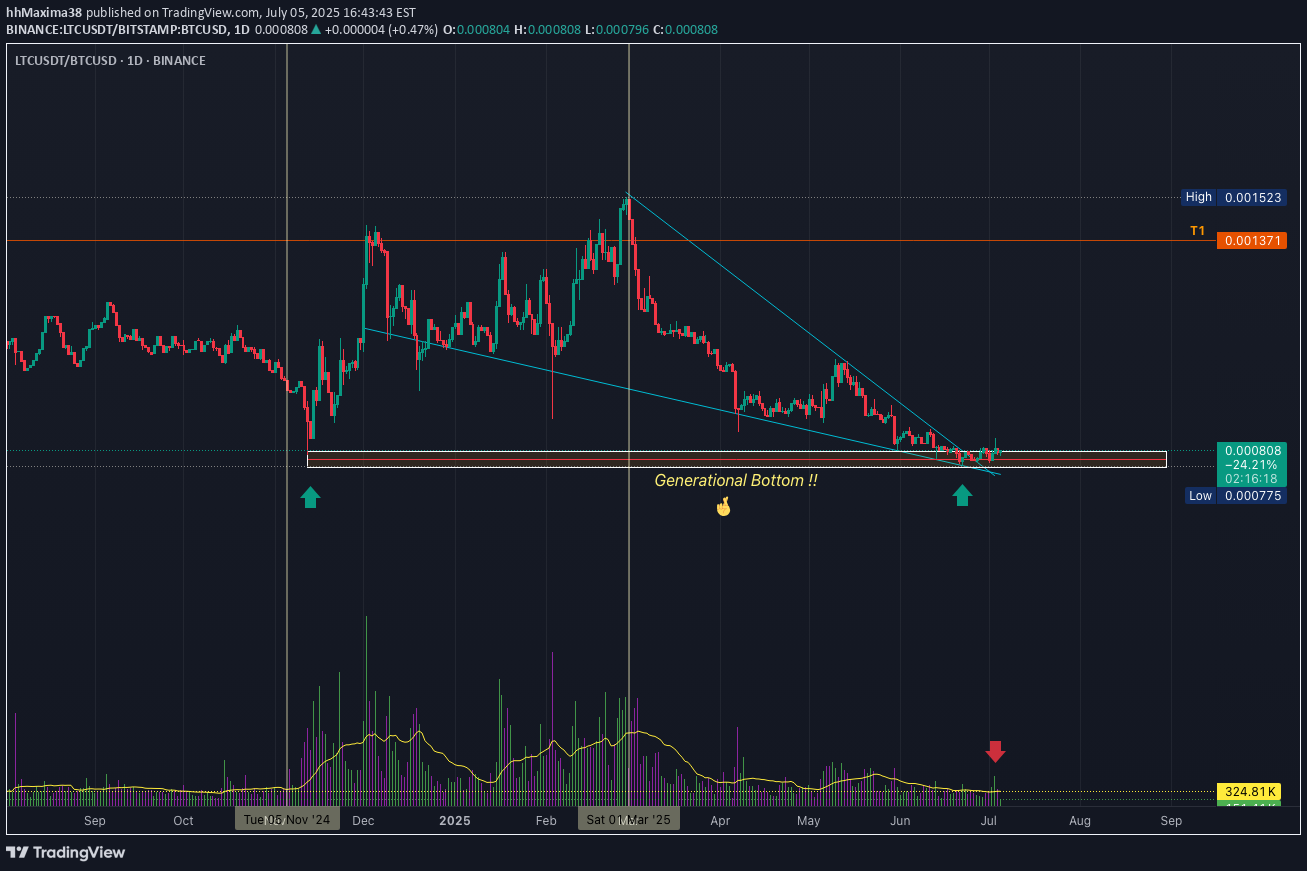Expand the LTCUSDT/BTCUSD · 1D · BINANCE legend

point(109,60)
